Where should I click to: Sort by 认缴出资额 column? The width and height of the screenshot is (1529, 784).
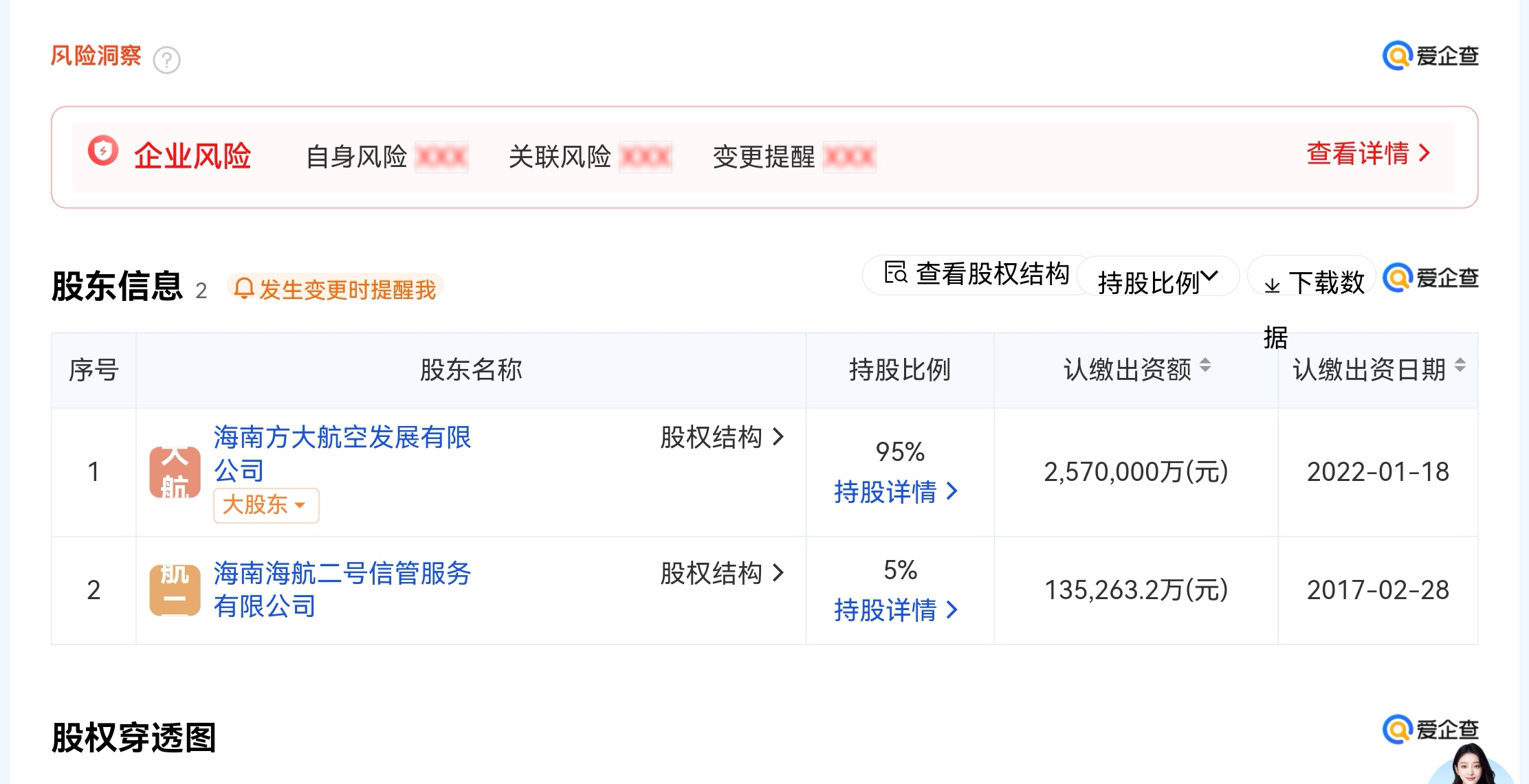click(1205, 366)
